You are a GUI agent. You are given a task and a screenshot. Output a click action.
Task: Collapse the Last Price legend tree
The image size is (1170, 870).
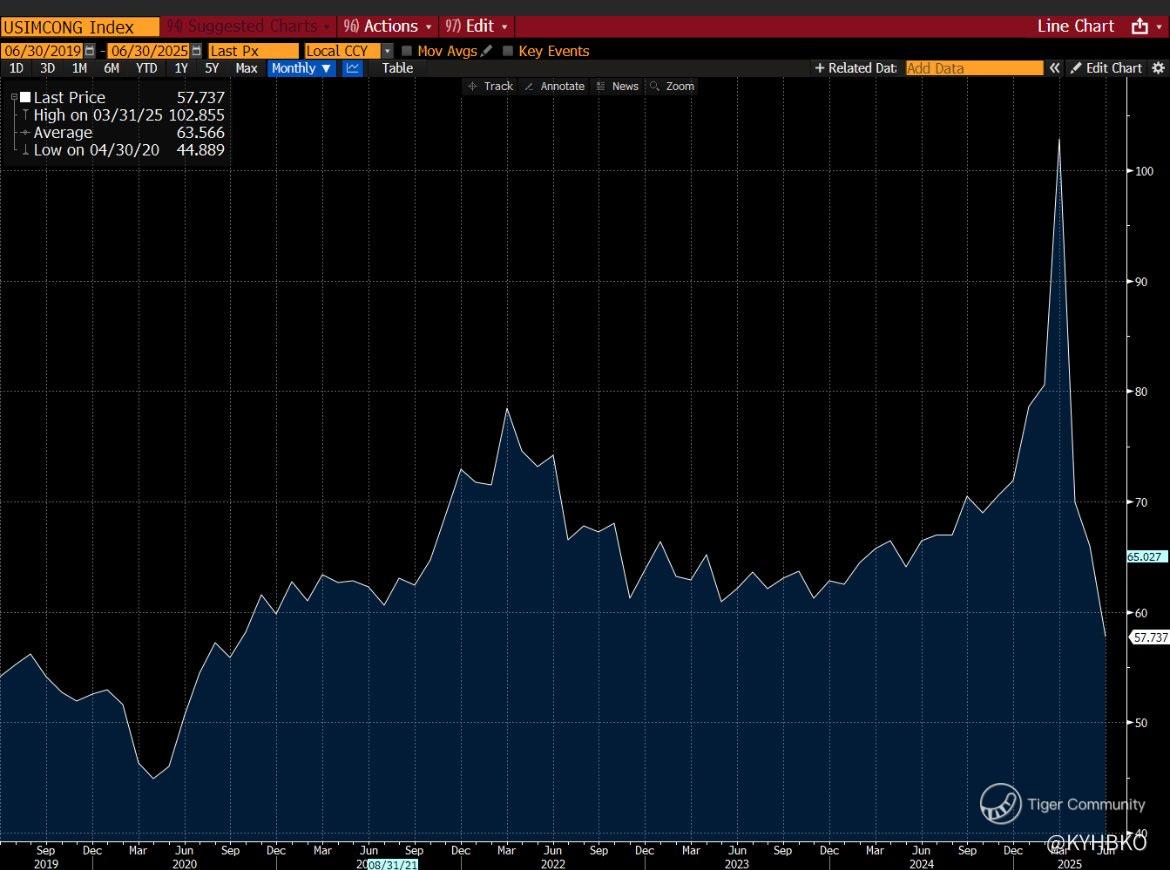12,97
